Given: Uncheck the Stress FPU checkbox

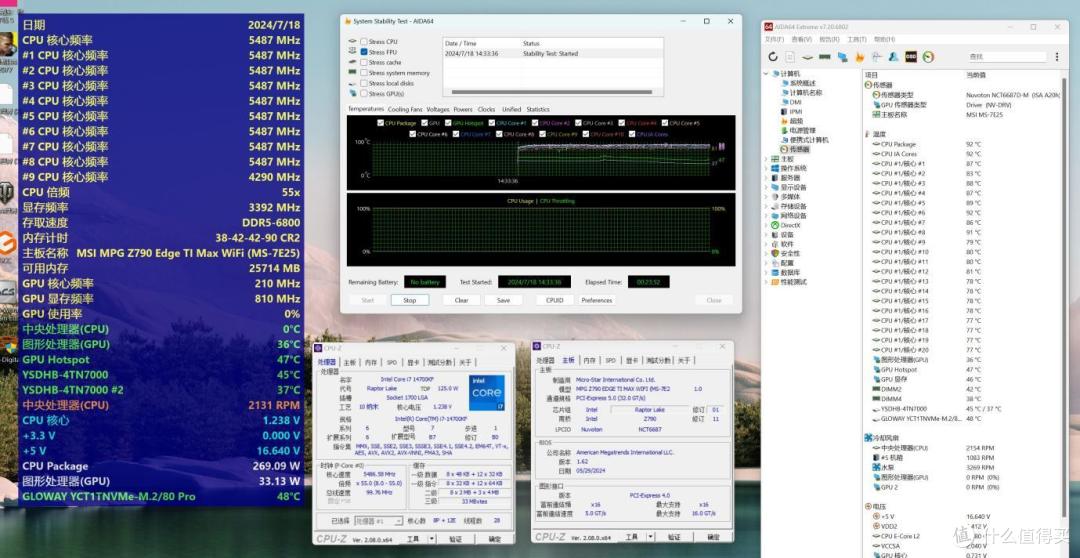Looking at the screenshot, I should [364, 52].
